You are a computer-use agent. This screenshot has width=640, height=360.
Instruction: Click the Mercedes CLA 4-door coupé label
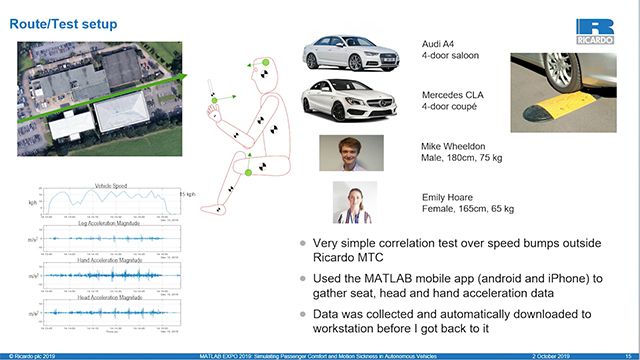(x=453, y=100)
